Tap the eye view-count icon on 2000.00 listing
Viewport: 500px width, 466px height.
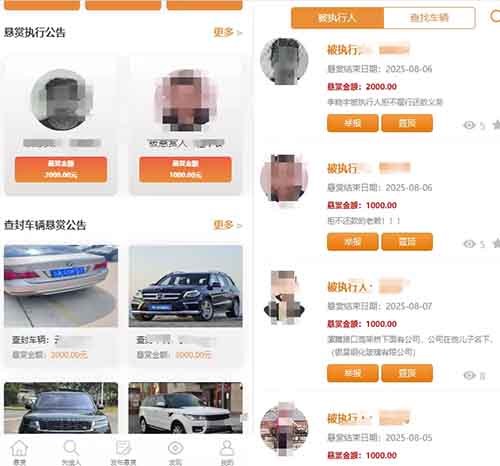(x=469, y=125)
